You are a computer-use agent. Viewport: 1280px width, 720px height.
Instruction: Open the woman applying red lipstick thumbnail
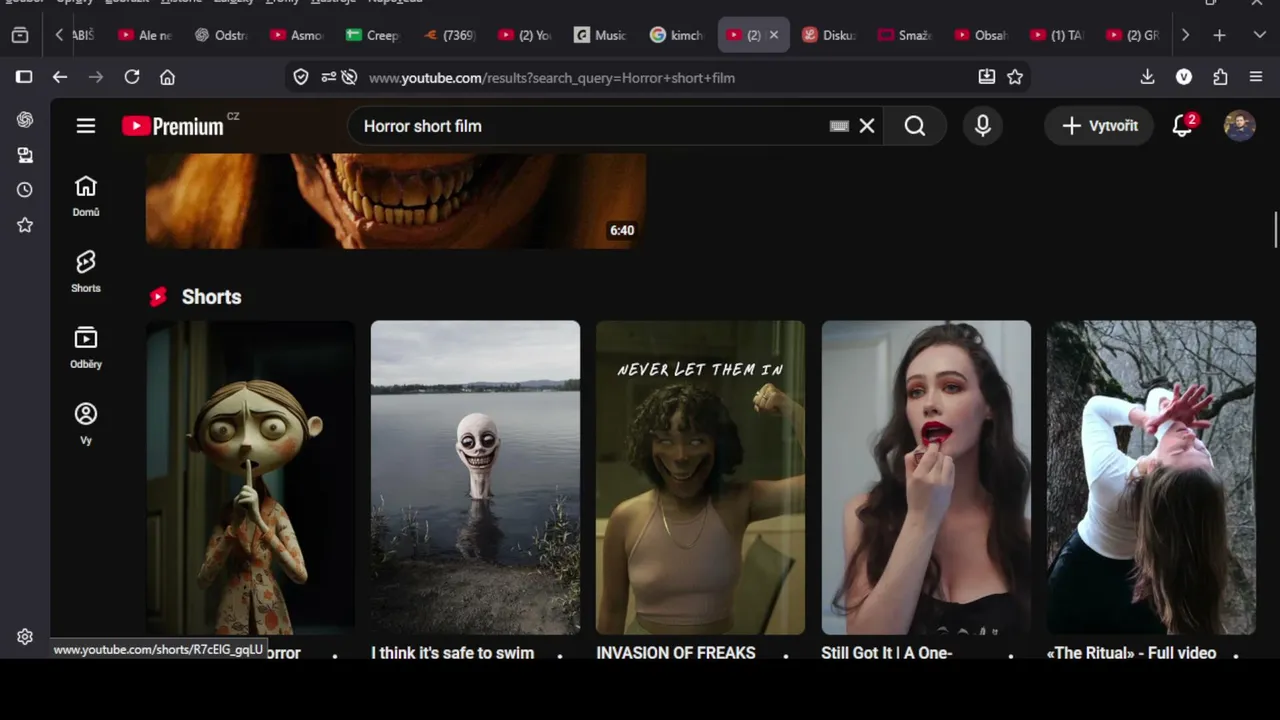pyautogui.click(x=926, y=478)
